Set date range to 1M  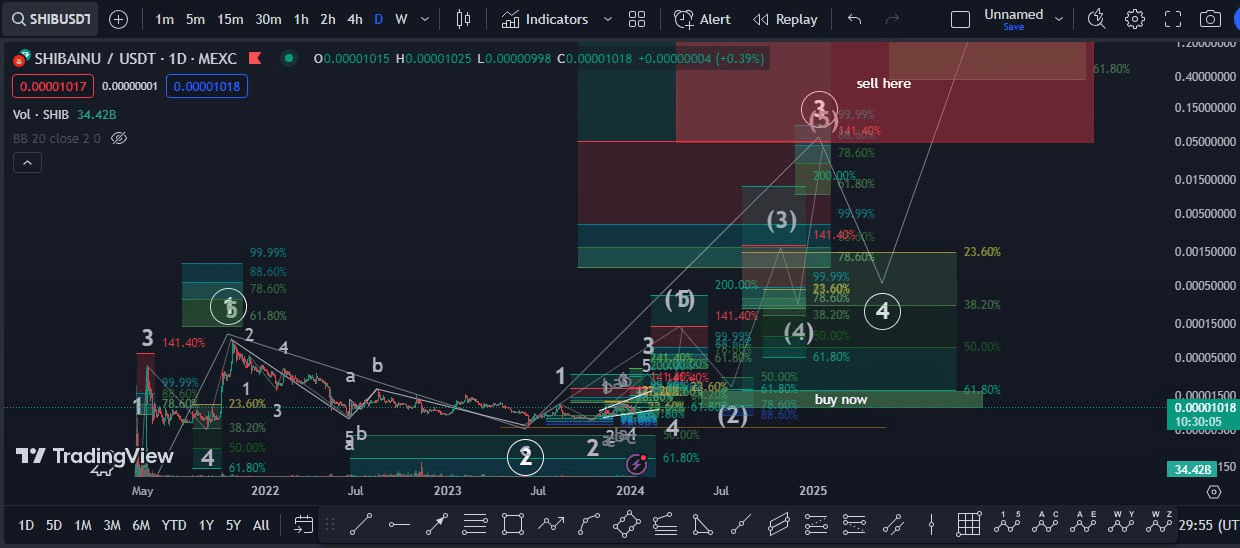click(83, 524)
